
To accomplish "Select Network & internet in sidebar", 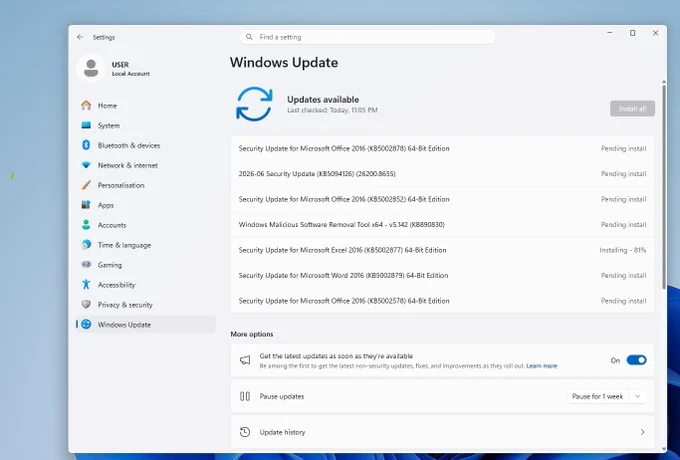I will [x=146, y=165].
